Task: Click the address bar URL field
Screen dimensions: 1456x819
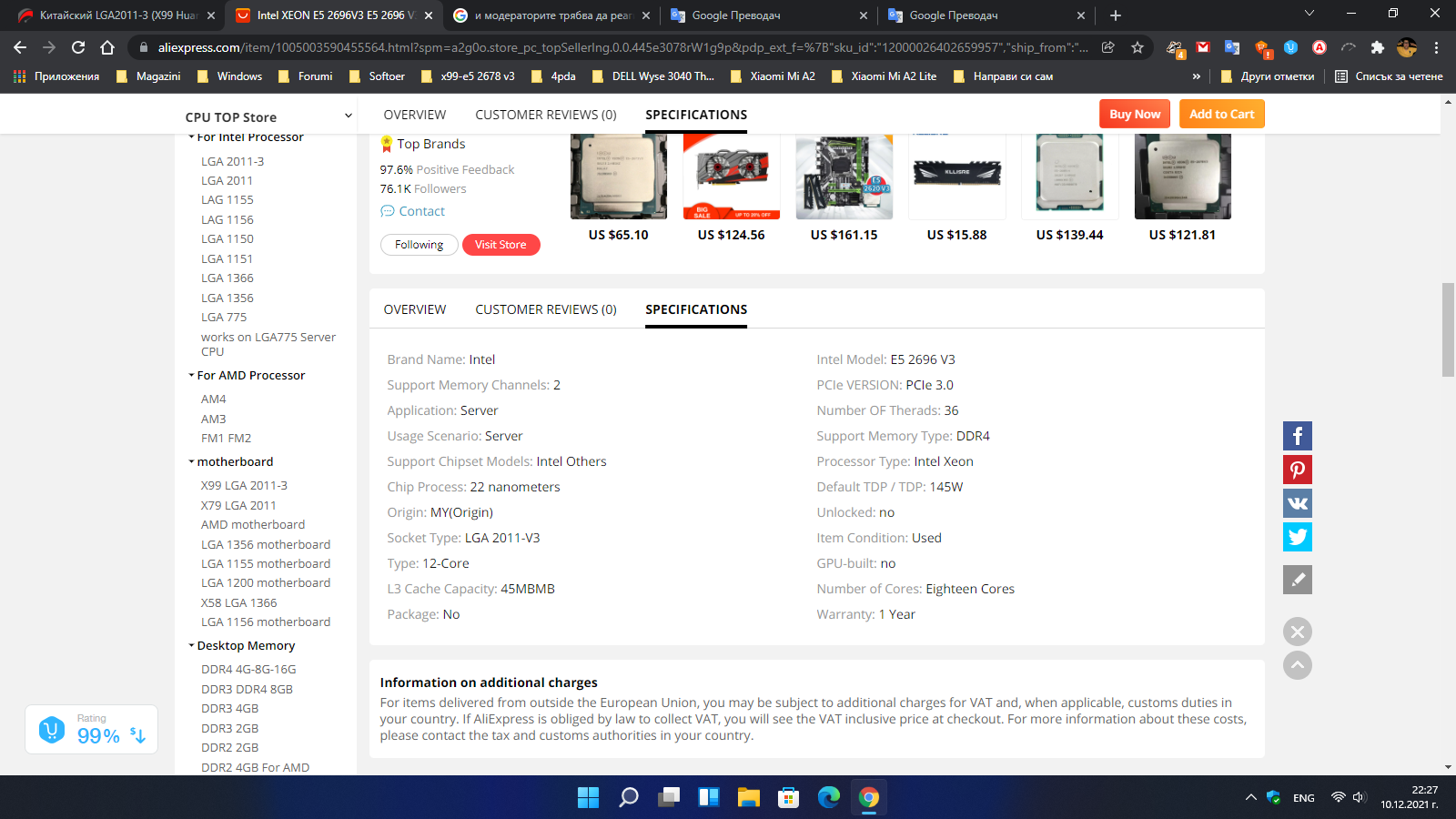Action: tap(622, 47)
